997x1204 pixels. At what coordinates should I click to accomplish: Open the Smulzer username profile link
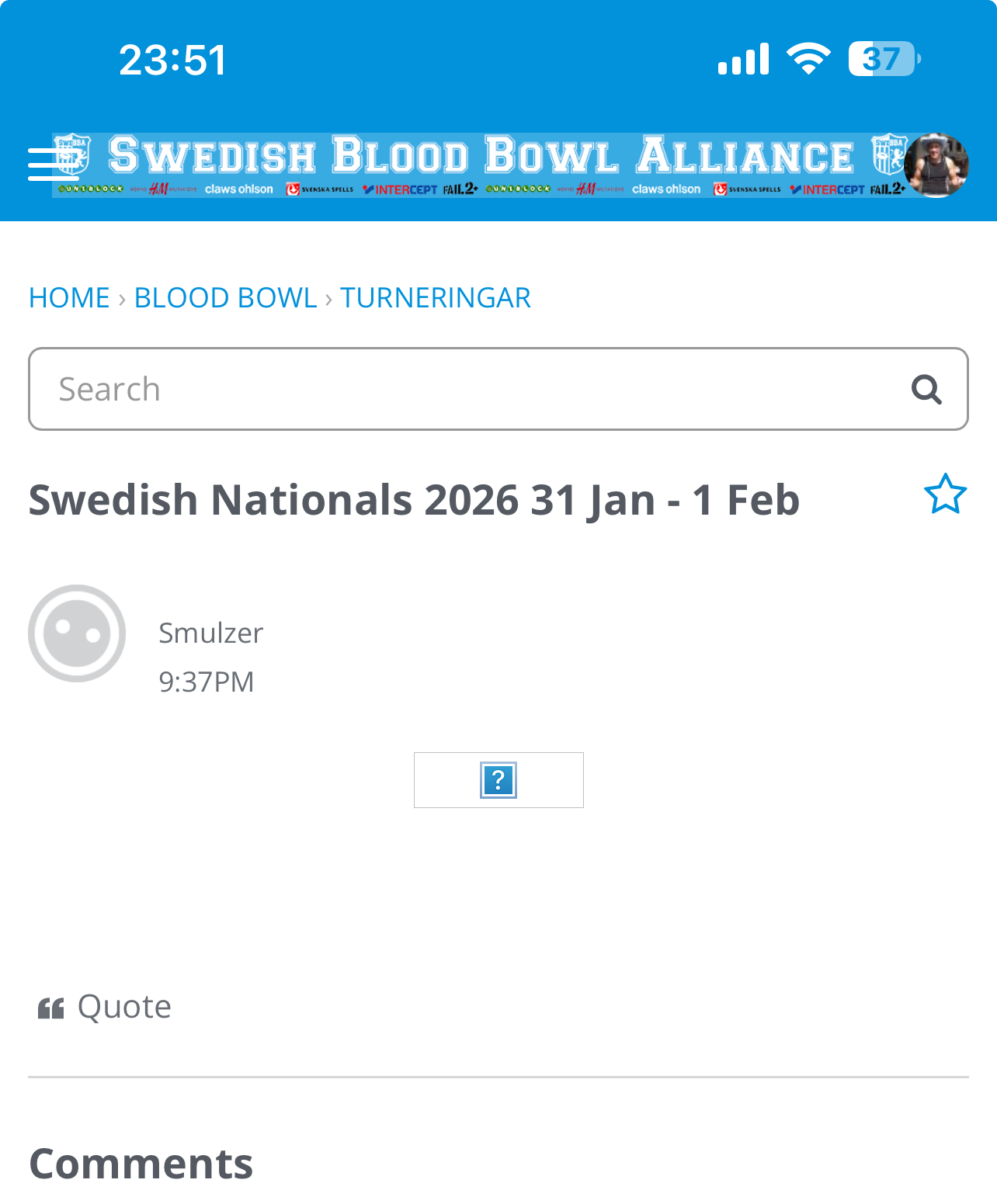coord(210,633)
